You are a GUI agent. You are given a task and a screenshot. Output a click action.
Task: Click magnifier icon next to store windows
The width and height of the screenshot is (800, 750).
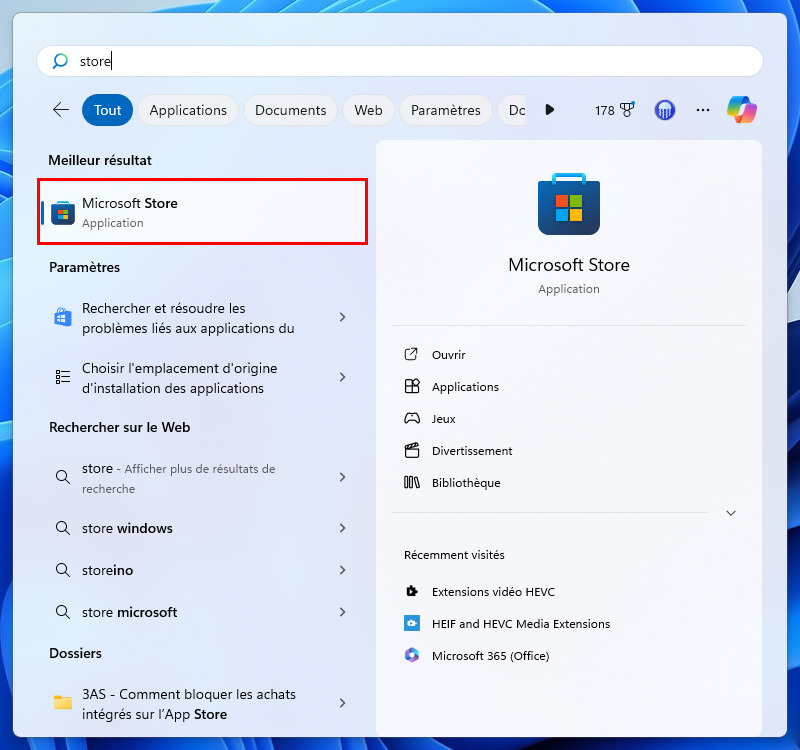(63, 528)
